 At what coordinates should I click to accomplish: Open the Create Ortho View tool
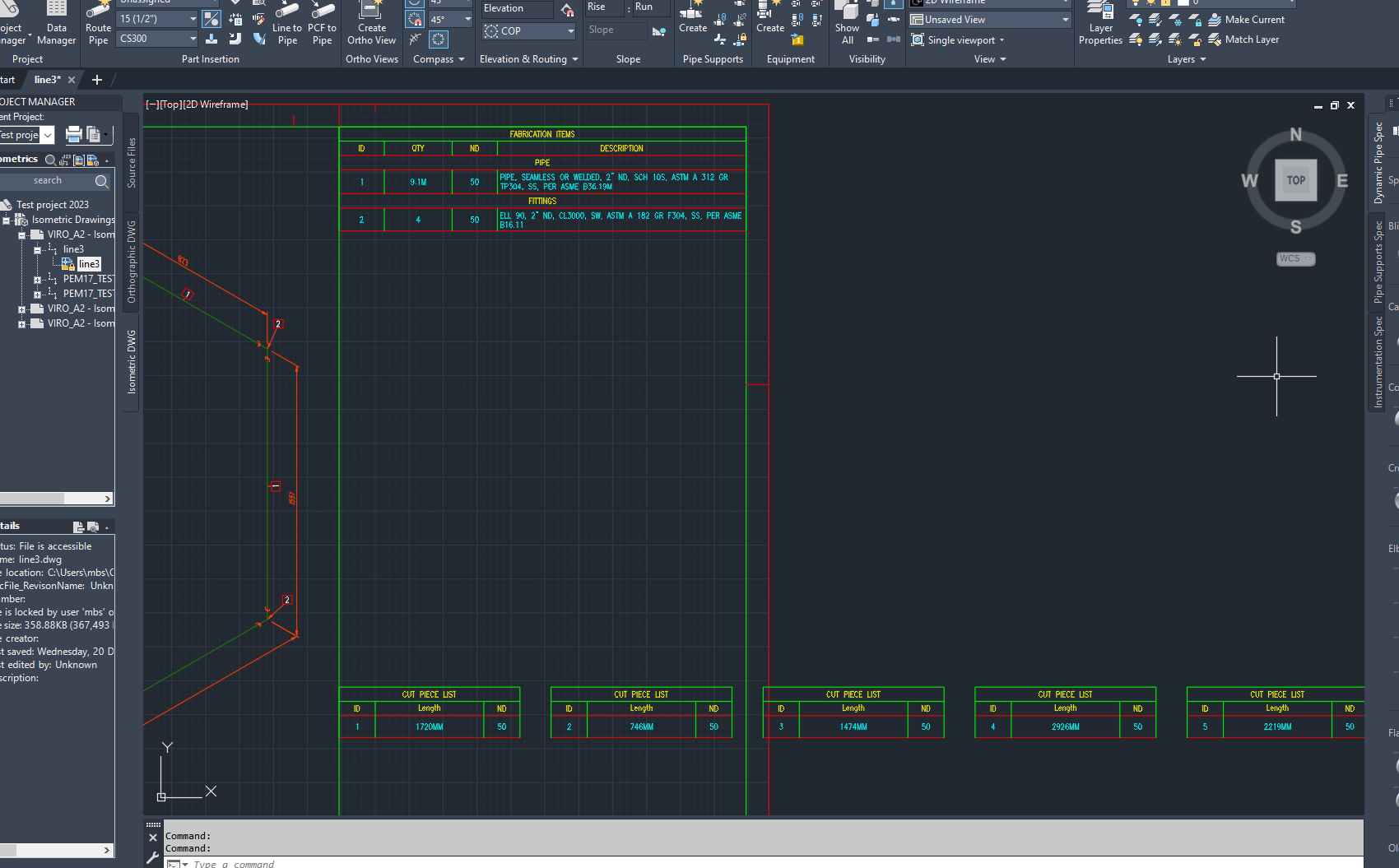[371, 25]
